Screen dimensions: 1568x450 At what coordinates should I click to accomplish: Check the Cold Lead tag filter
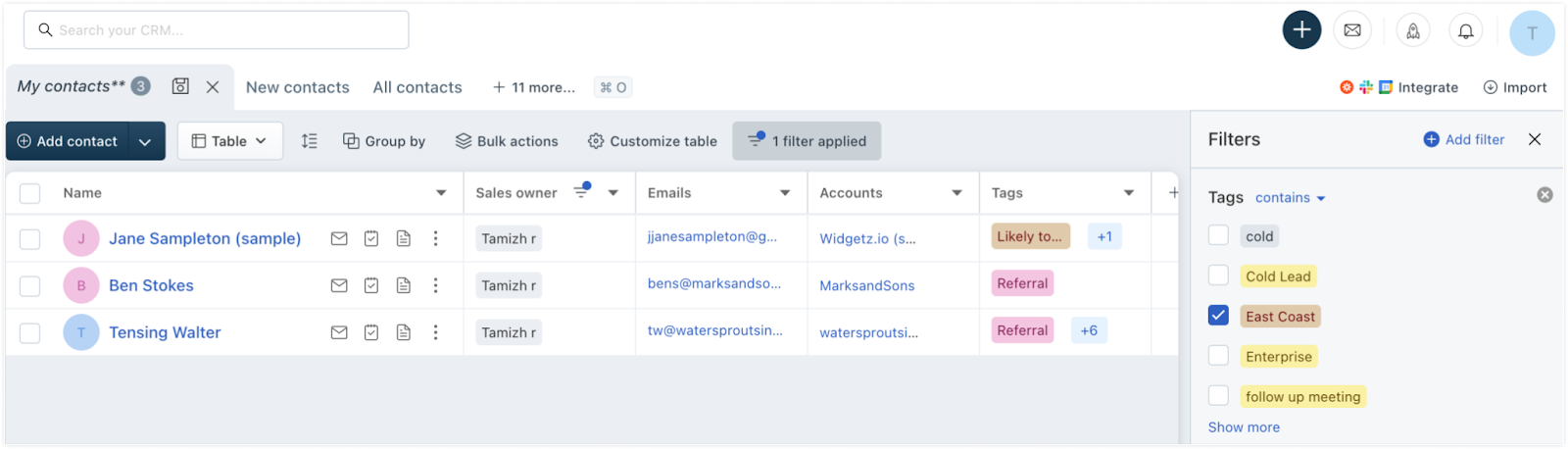1218,275
